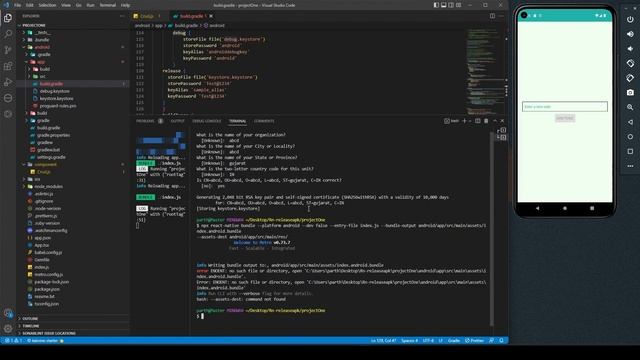Click the emulator toolbar home circle icon

(630, 137)
